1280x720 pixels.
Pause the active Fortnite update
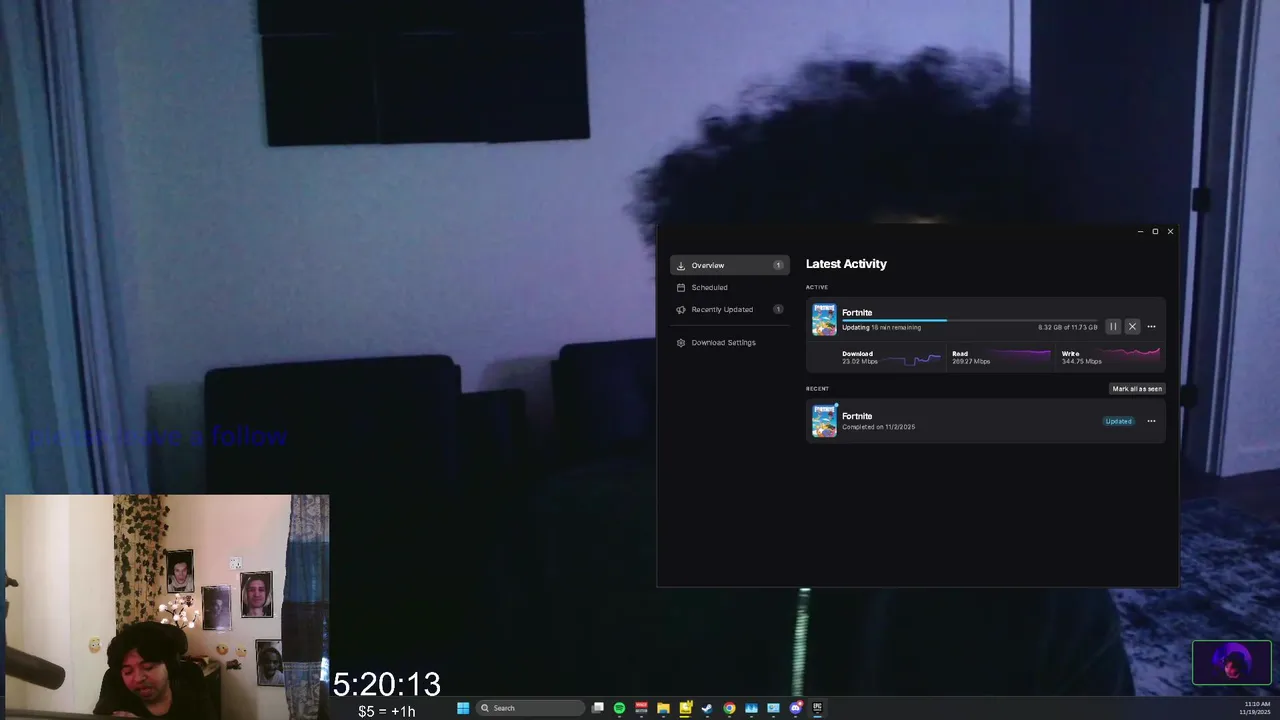(1113, 327)
